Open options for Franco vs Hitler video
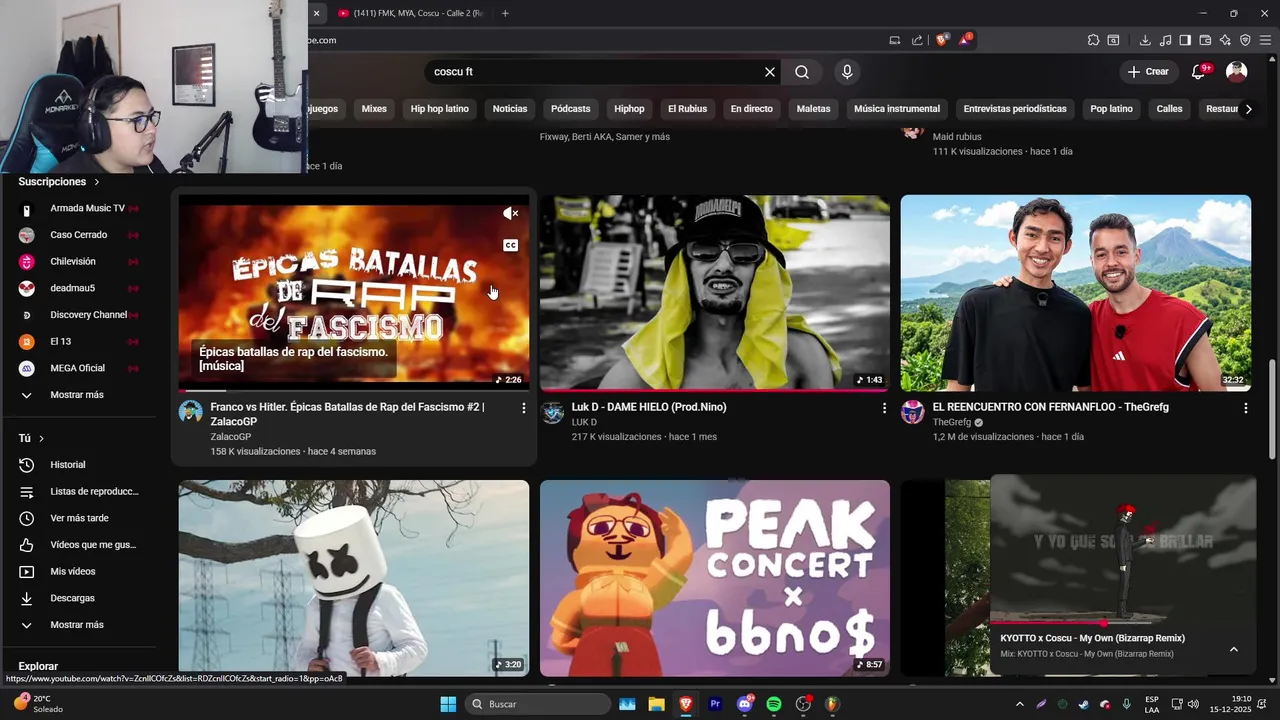Screen dimensions: 1280x720 (523, 408)
